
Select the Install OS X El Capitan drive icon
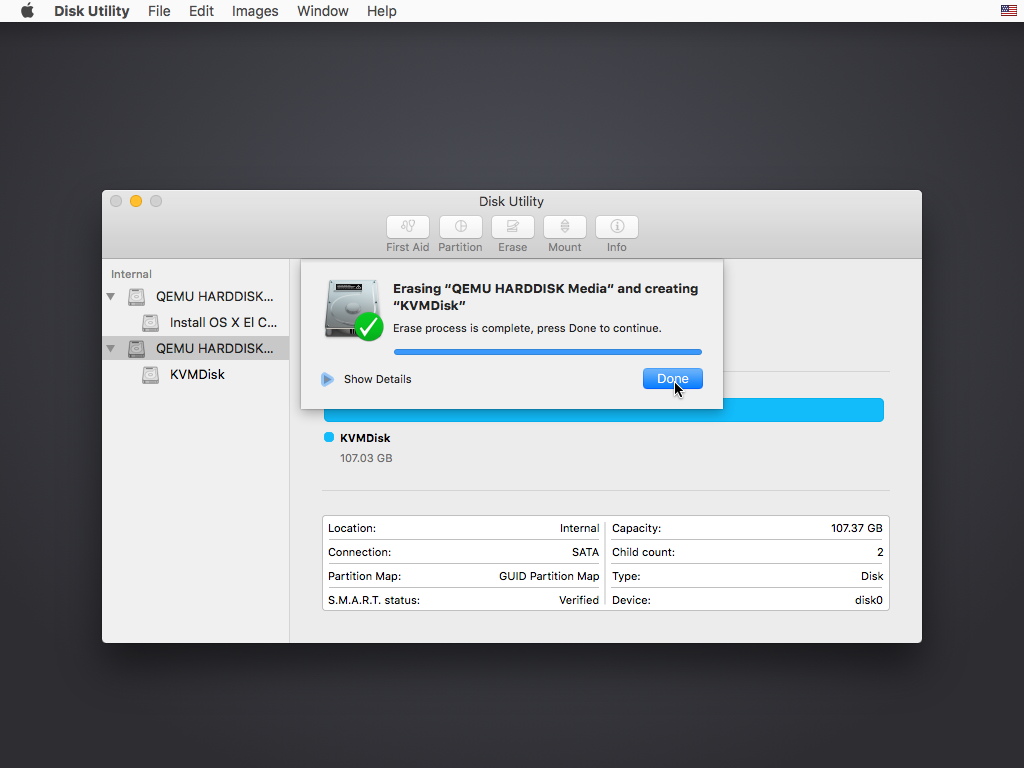click(x=150, y=322)
